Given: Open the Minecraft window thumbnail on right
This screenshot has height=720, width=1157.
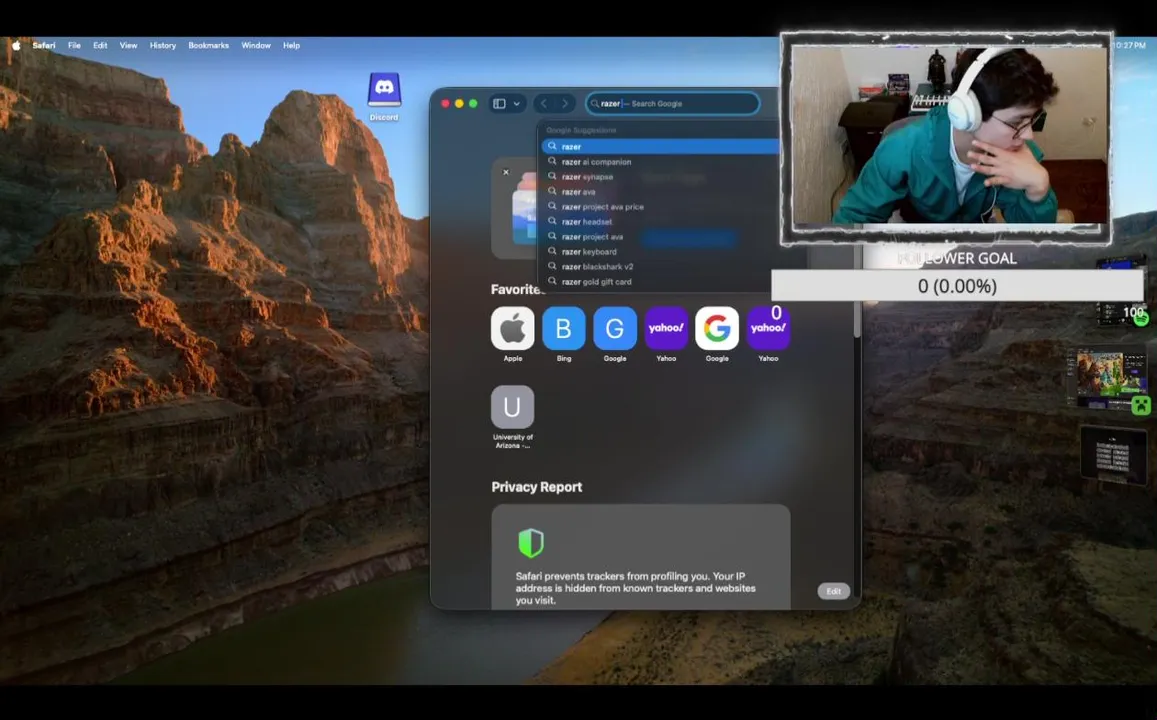Looking at the screenshot, I should [1109, 379].
